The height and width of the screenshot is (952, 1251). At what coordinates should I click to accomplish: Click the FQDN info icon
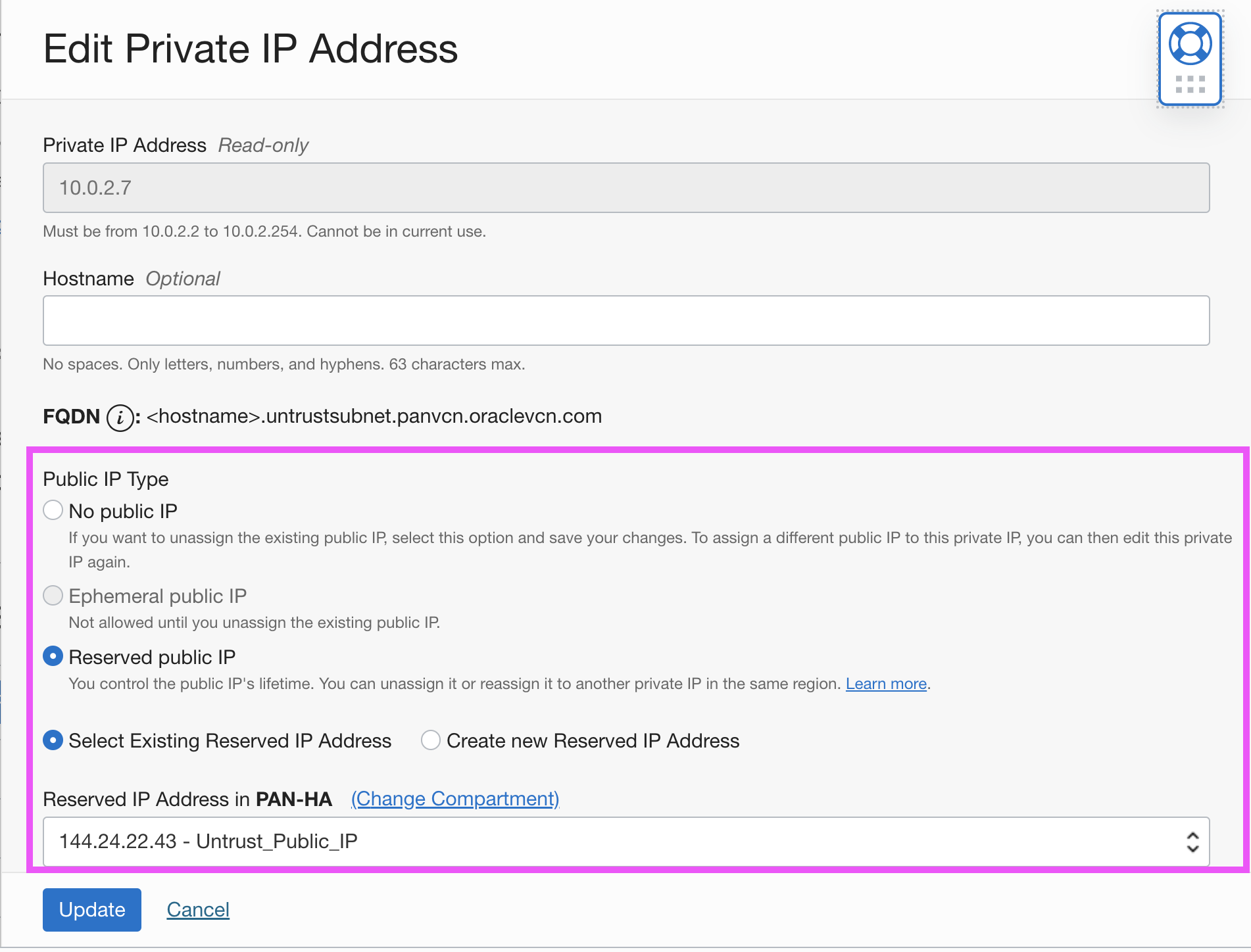point(120,417)
